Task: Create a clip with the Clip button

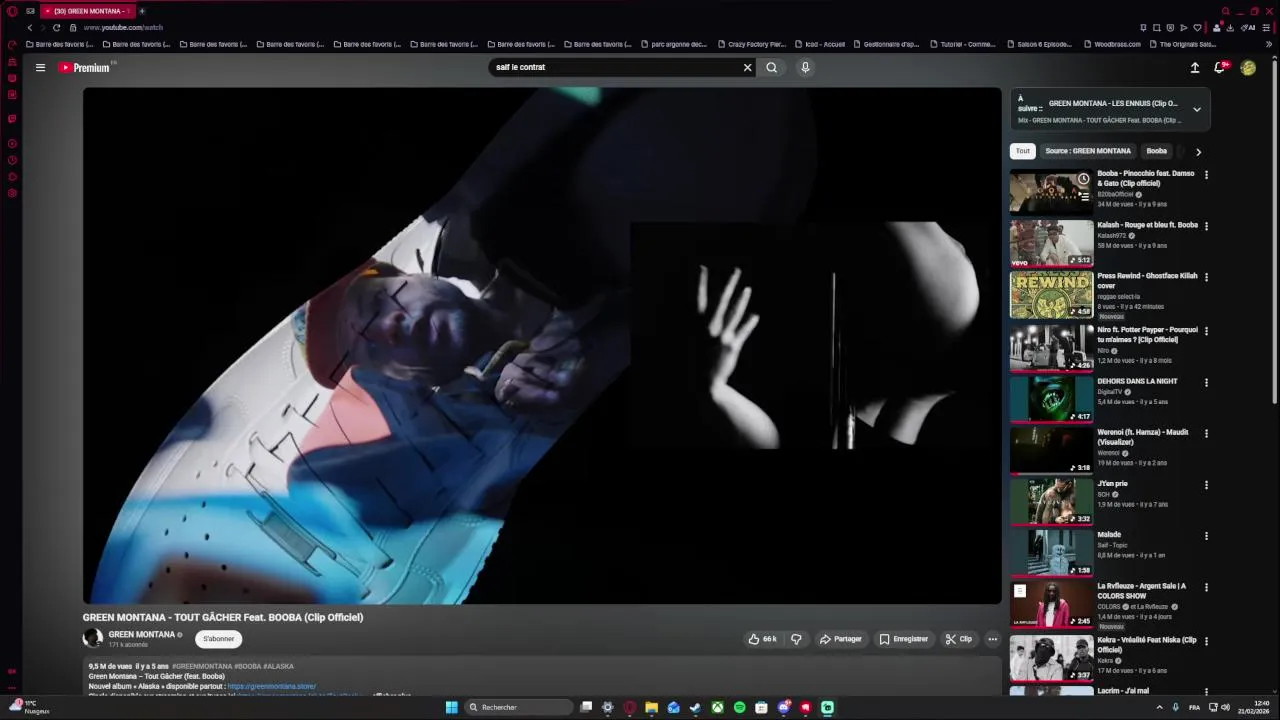Action: coord(958,639)
